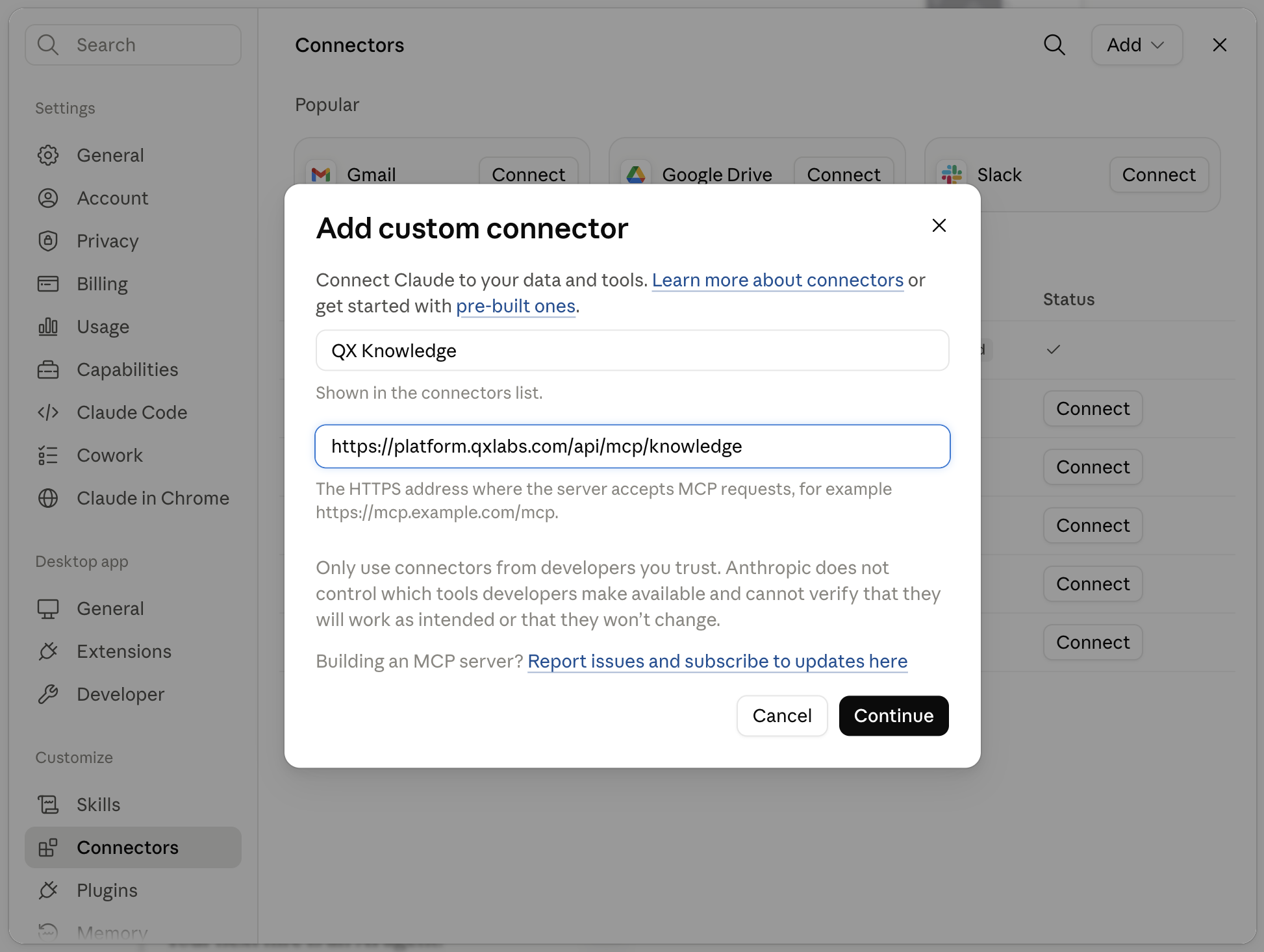Open Report issues and subscribe link
This screenshot has width=1264, height=952.
tap(718, 661)
